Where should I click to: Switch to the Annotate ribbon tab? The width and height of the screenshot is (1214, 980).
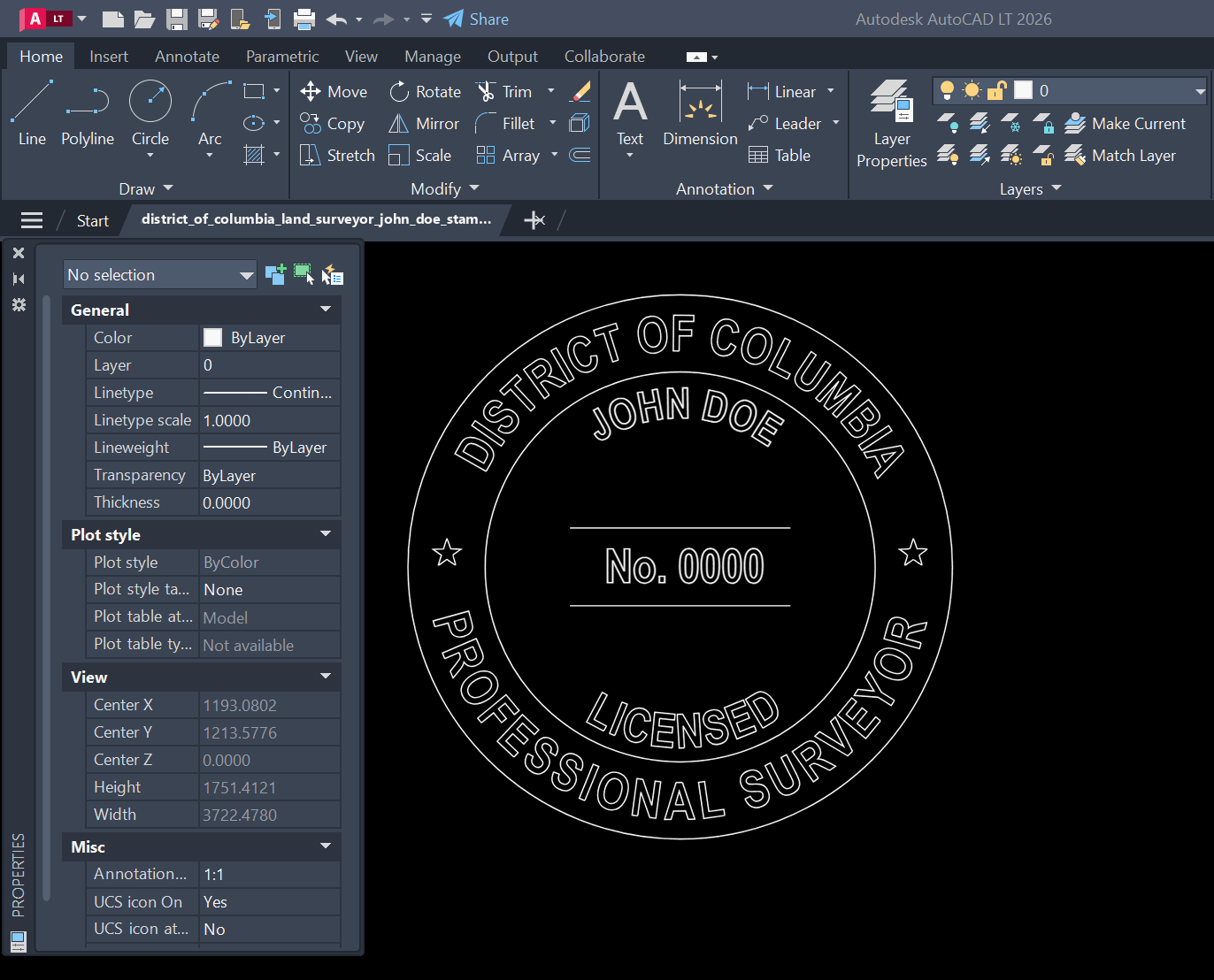pos(187,56)
